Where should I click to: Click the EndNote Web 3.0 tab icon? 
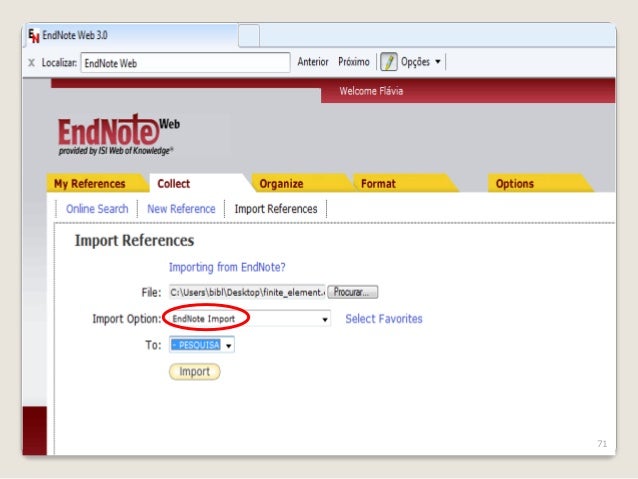click(x=34, y=36)
